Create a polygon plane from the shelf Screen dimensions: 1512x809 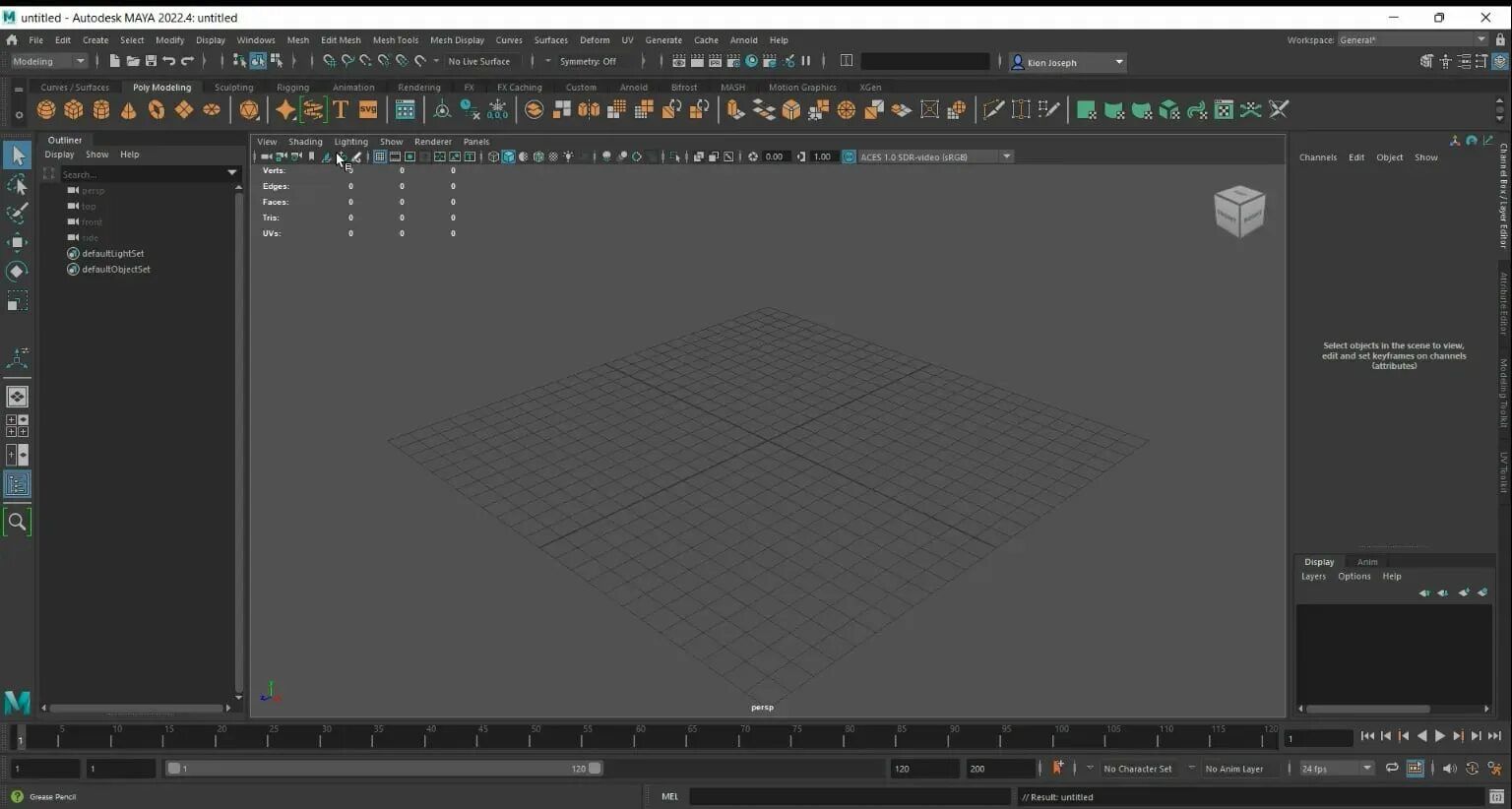click(183, 110)
